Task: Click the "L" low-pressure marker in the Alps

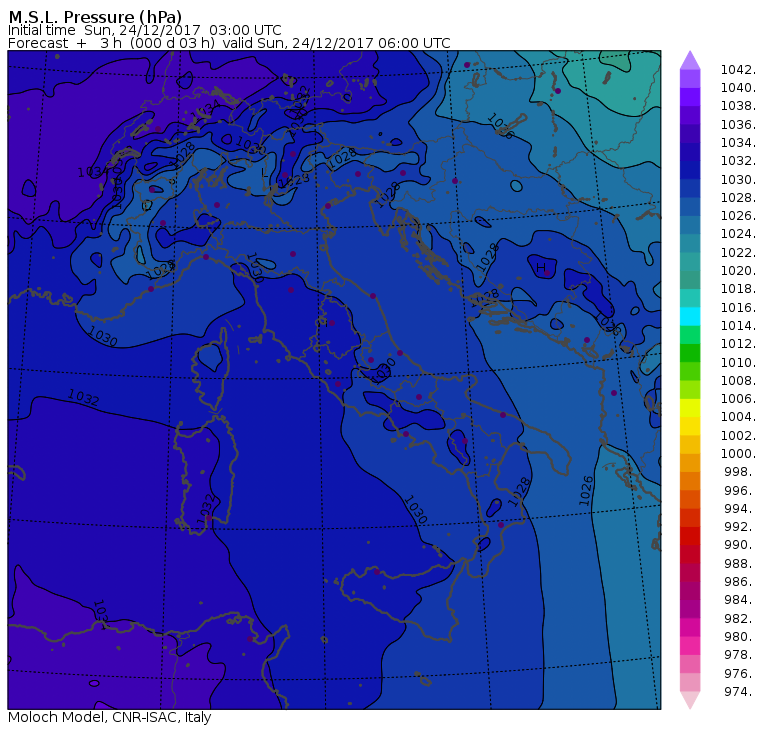Action: [x=264, y=173]
